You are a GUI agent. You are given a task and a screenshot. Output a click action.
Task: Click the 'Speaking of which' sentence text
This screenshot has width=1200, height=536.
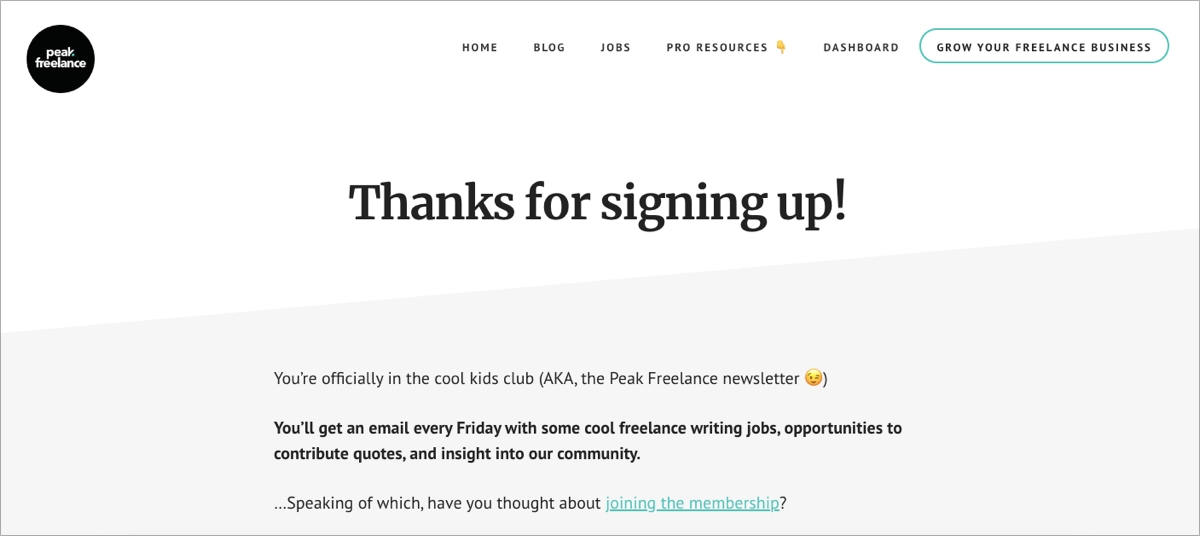438,504
